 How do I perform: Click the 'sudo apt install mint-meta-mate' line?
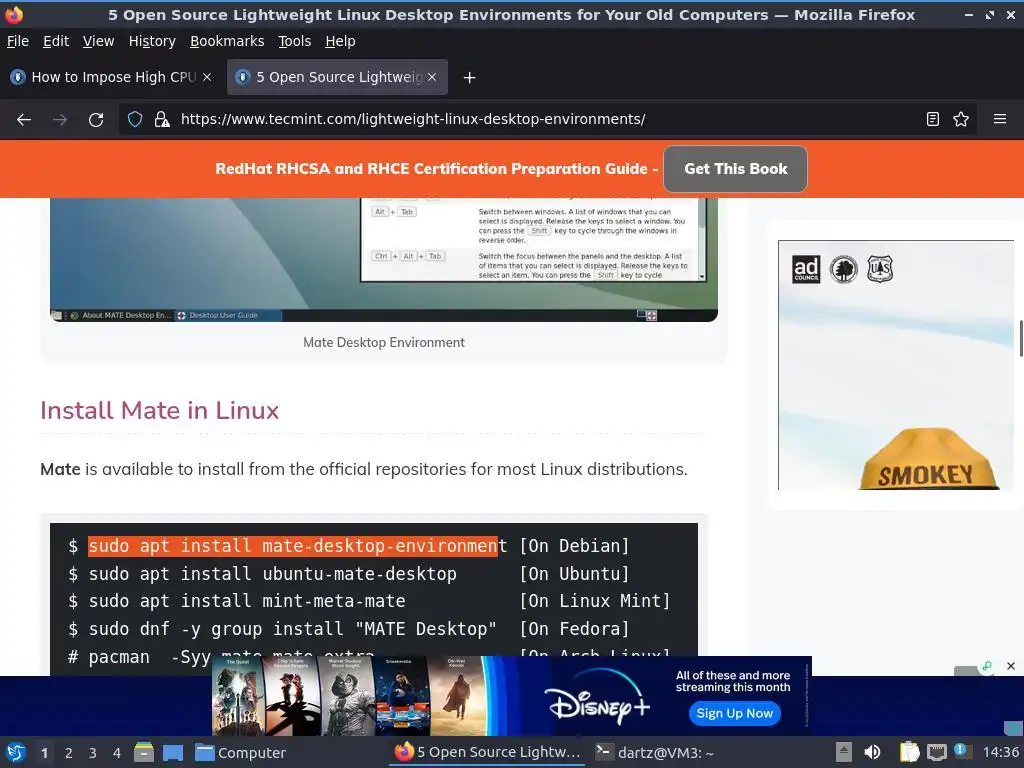point(247,601)
